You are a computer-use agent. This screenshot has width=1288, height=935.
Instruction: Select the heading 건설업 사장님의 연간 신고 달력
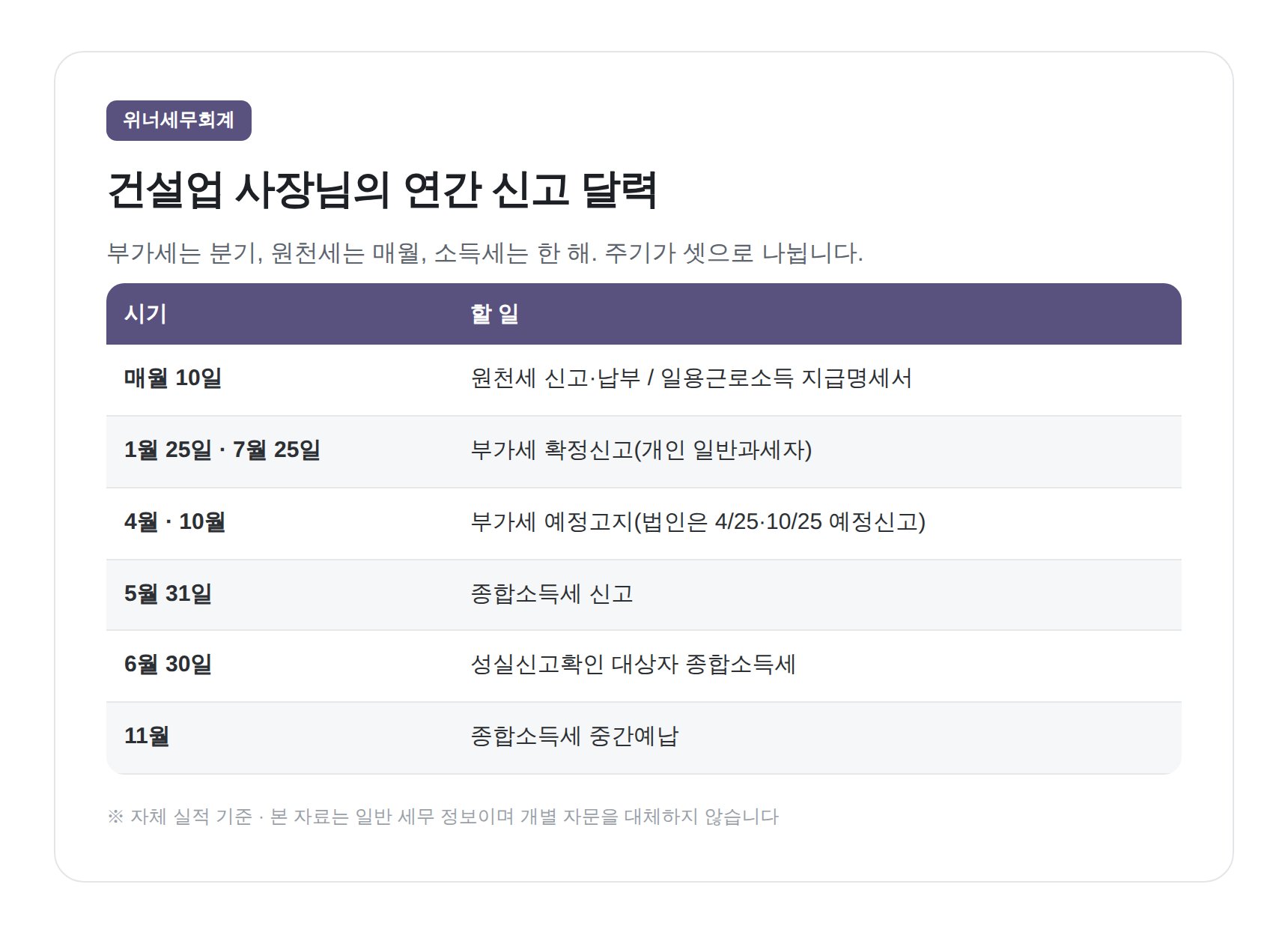383,190
